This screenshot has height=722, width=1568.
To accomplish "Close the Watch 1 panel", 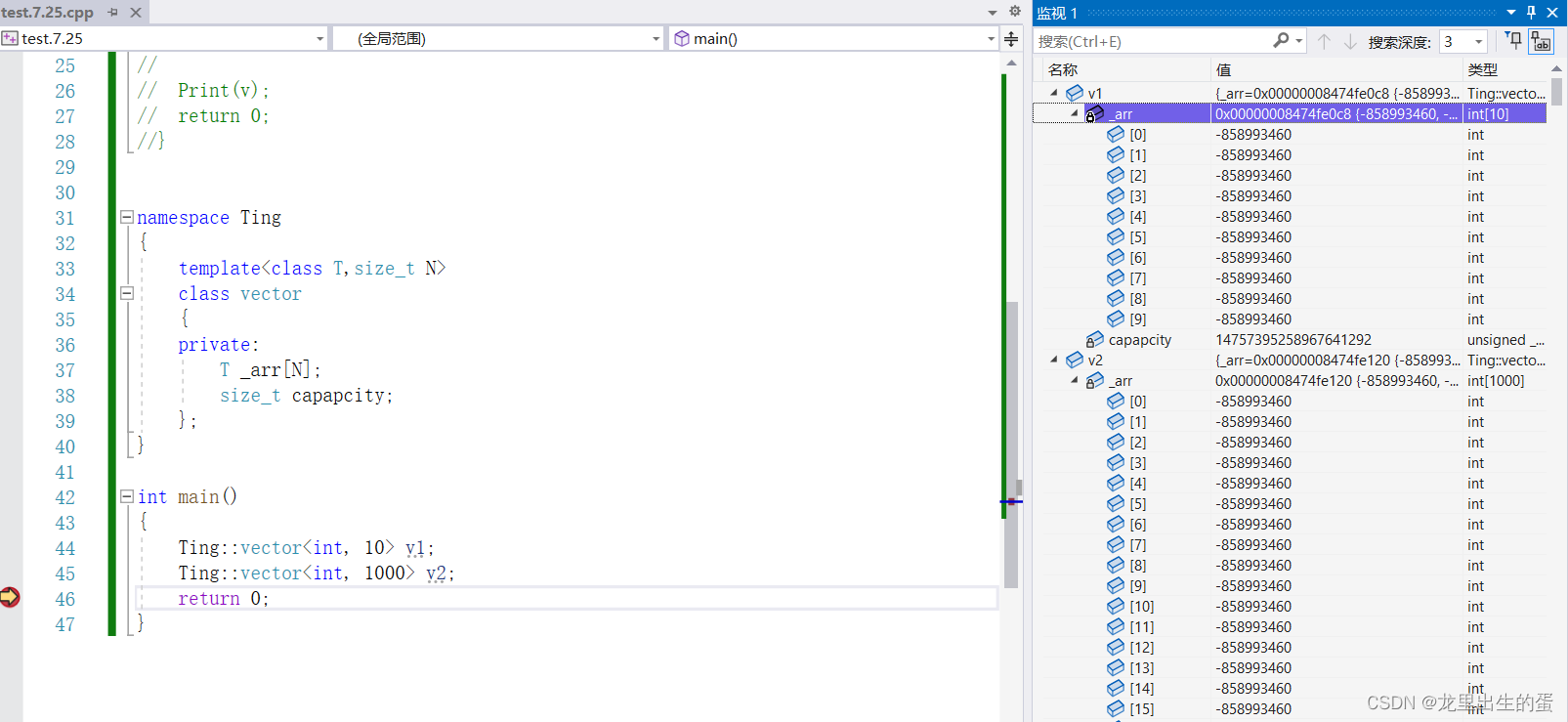I will pyautogui.click(x=1552, y=13).
